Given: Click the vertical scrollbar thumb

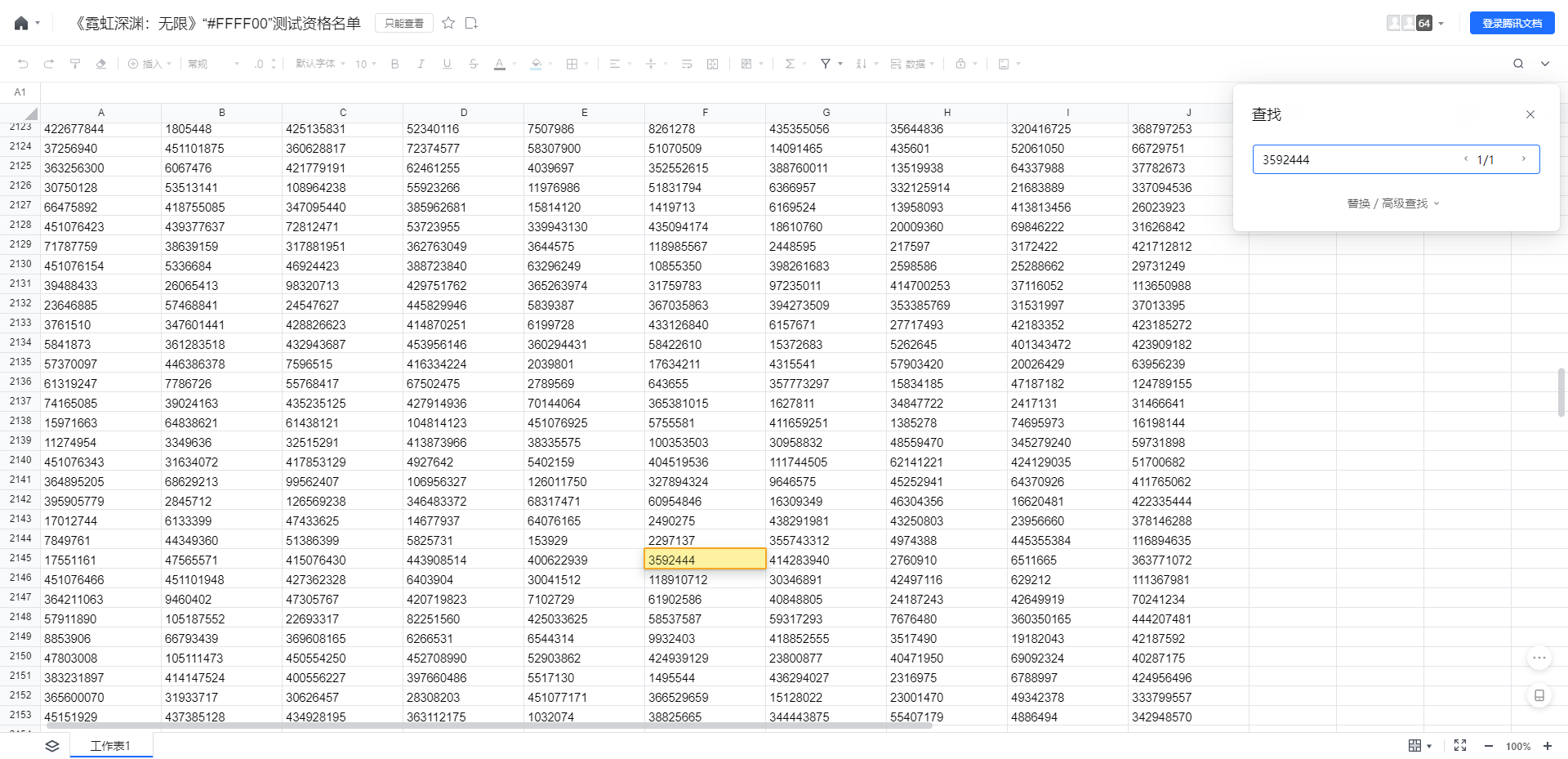Looking at the screenshot, I should coord(1561,392).
